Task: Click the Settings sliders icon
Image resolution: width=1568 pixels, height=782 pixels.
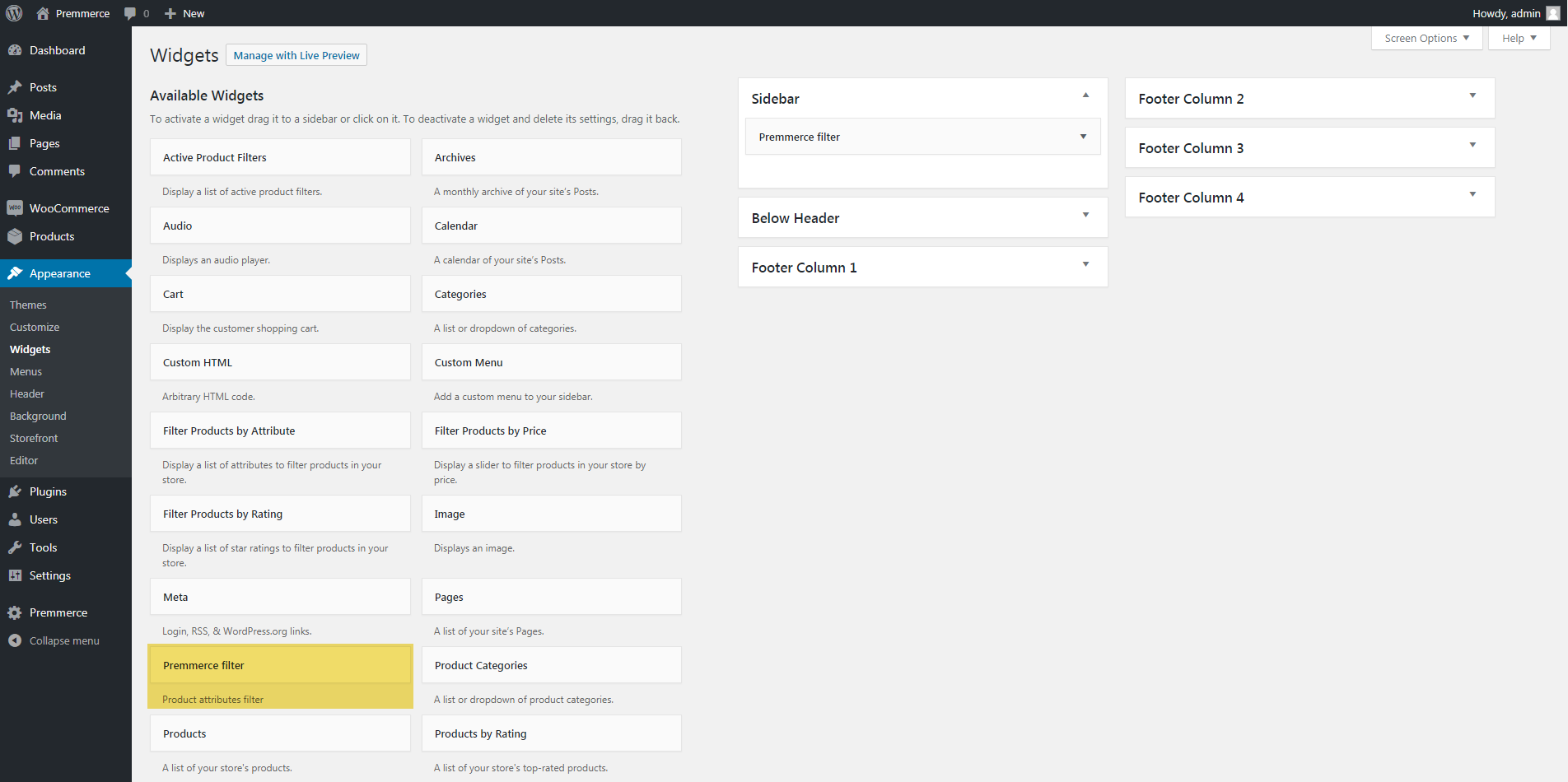Action: pos(15,575)
